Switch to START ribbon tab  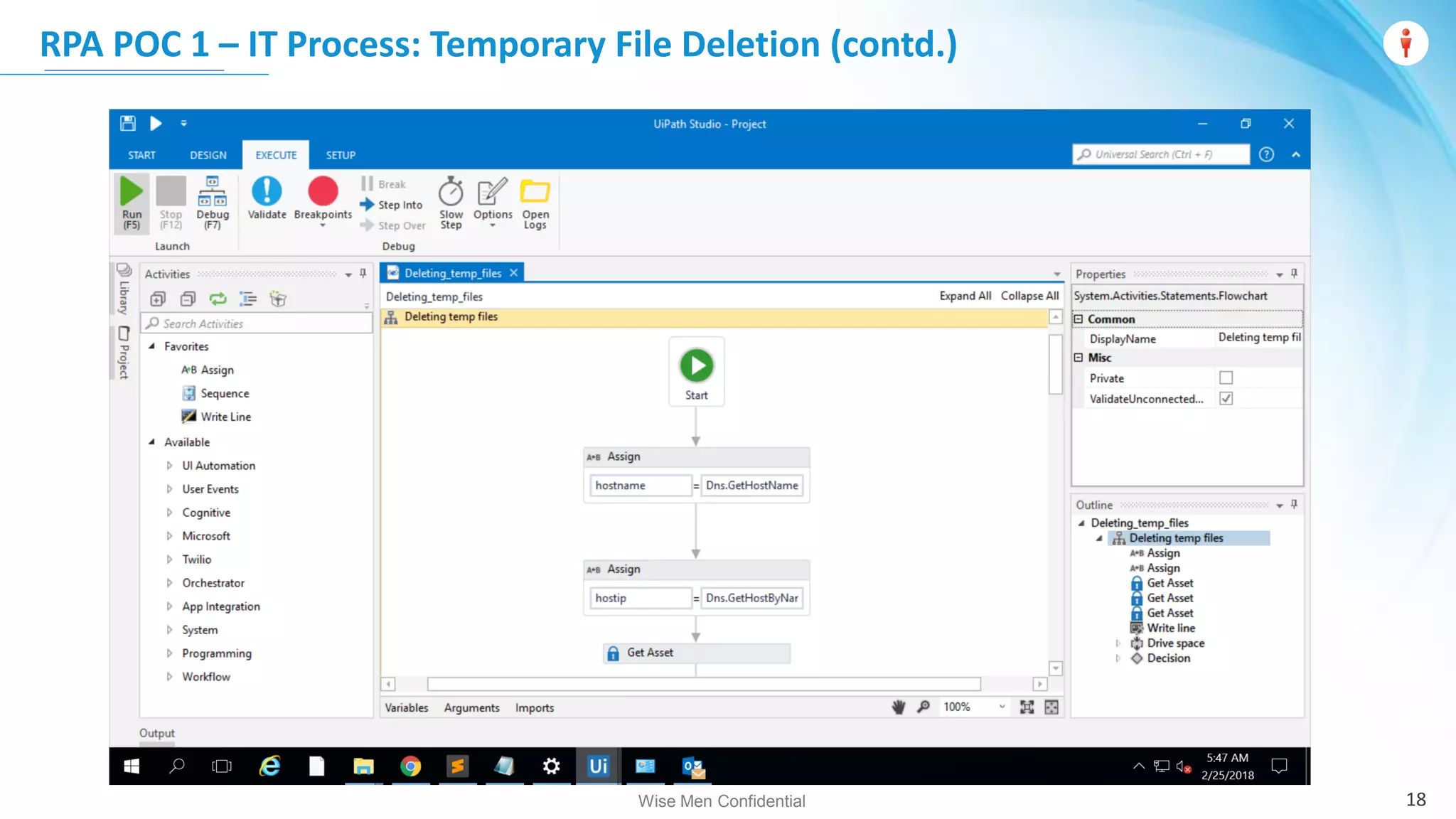pyautogui.click(x=141, y=155)
